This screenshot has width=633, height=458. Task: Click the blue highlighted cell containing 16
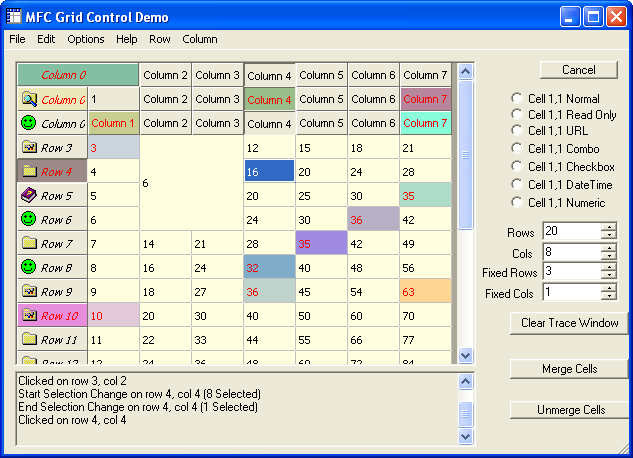268,171
